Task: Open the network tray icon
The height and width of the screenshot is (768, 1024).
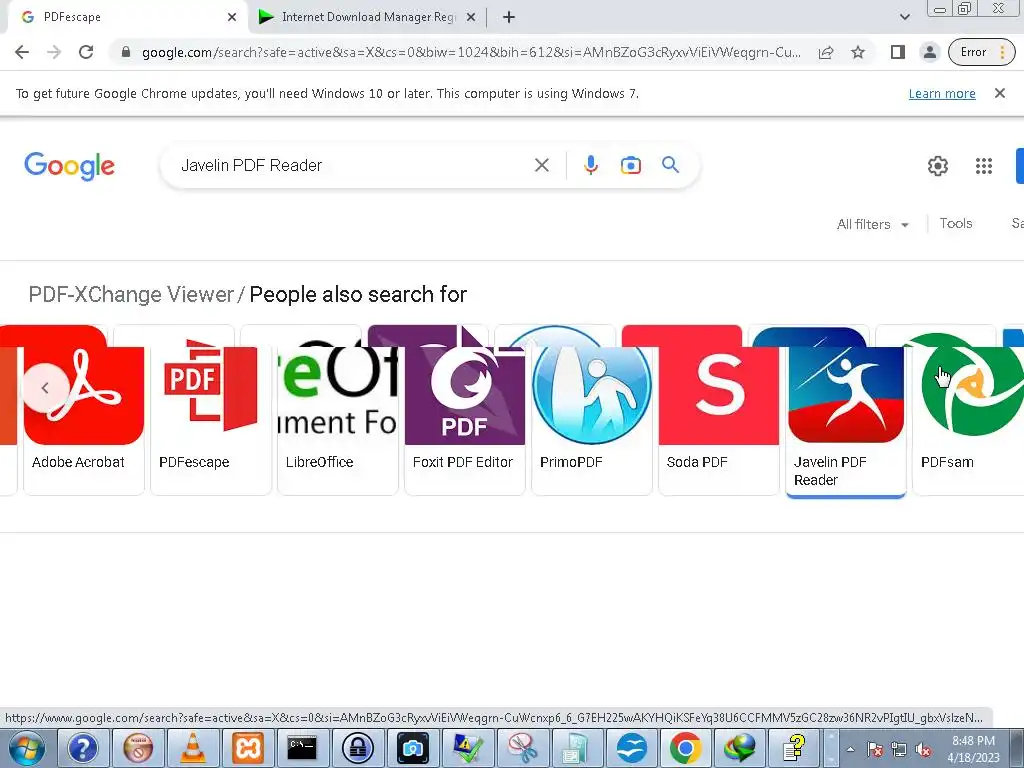Action: pos(899,750)
